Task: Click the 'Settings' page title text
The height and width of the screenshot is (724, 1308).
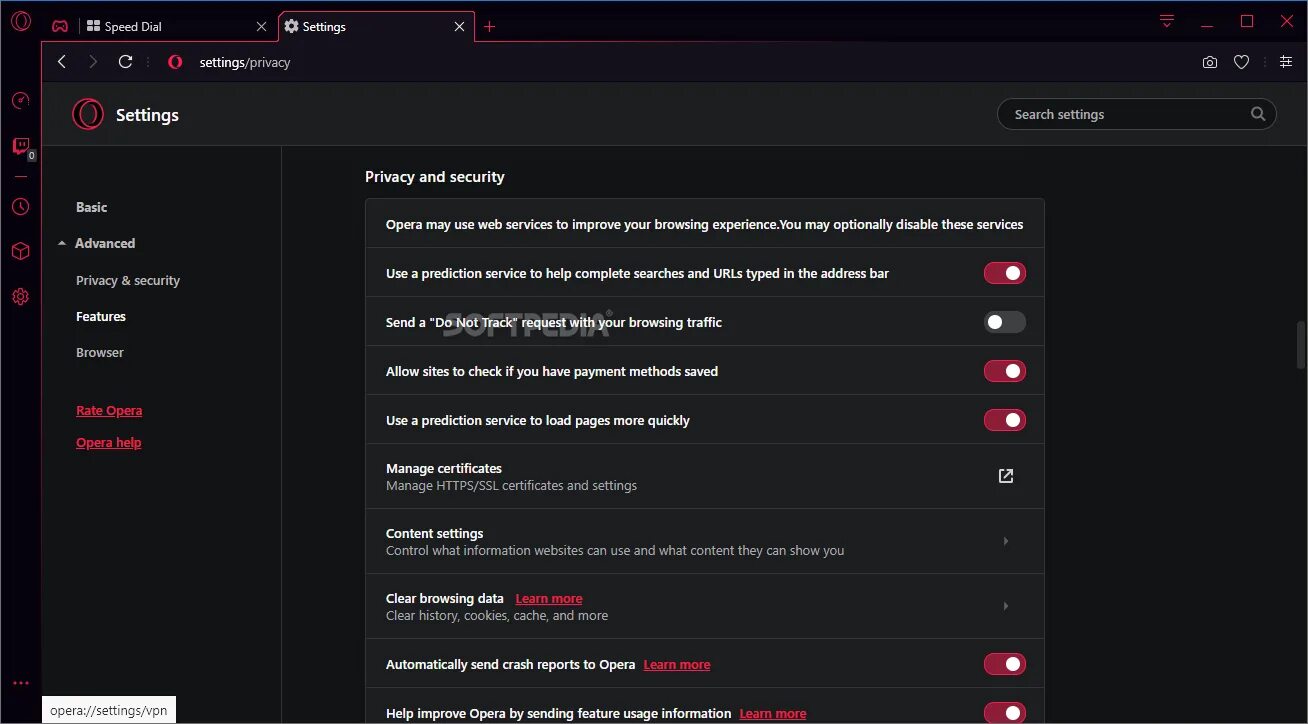Action: point(147,115)
